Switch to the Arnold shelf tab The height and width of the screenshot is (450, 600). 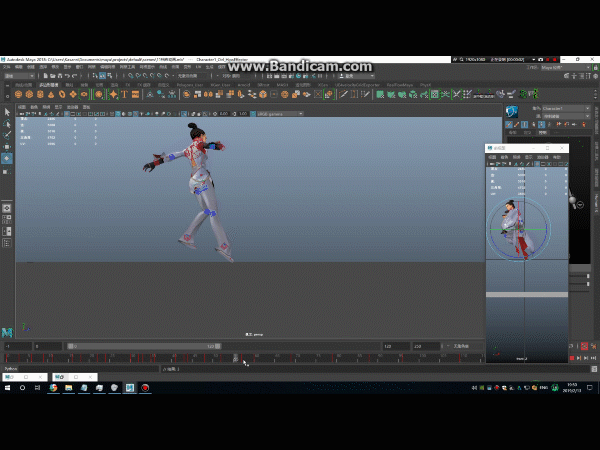243,85
